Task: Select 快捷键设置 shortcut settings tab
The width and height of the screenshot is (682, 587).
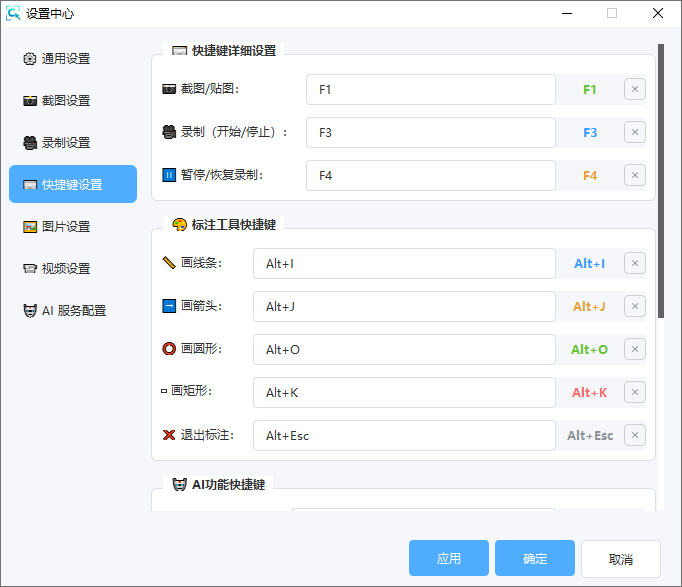Action: (x=73, y=184)
